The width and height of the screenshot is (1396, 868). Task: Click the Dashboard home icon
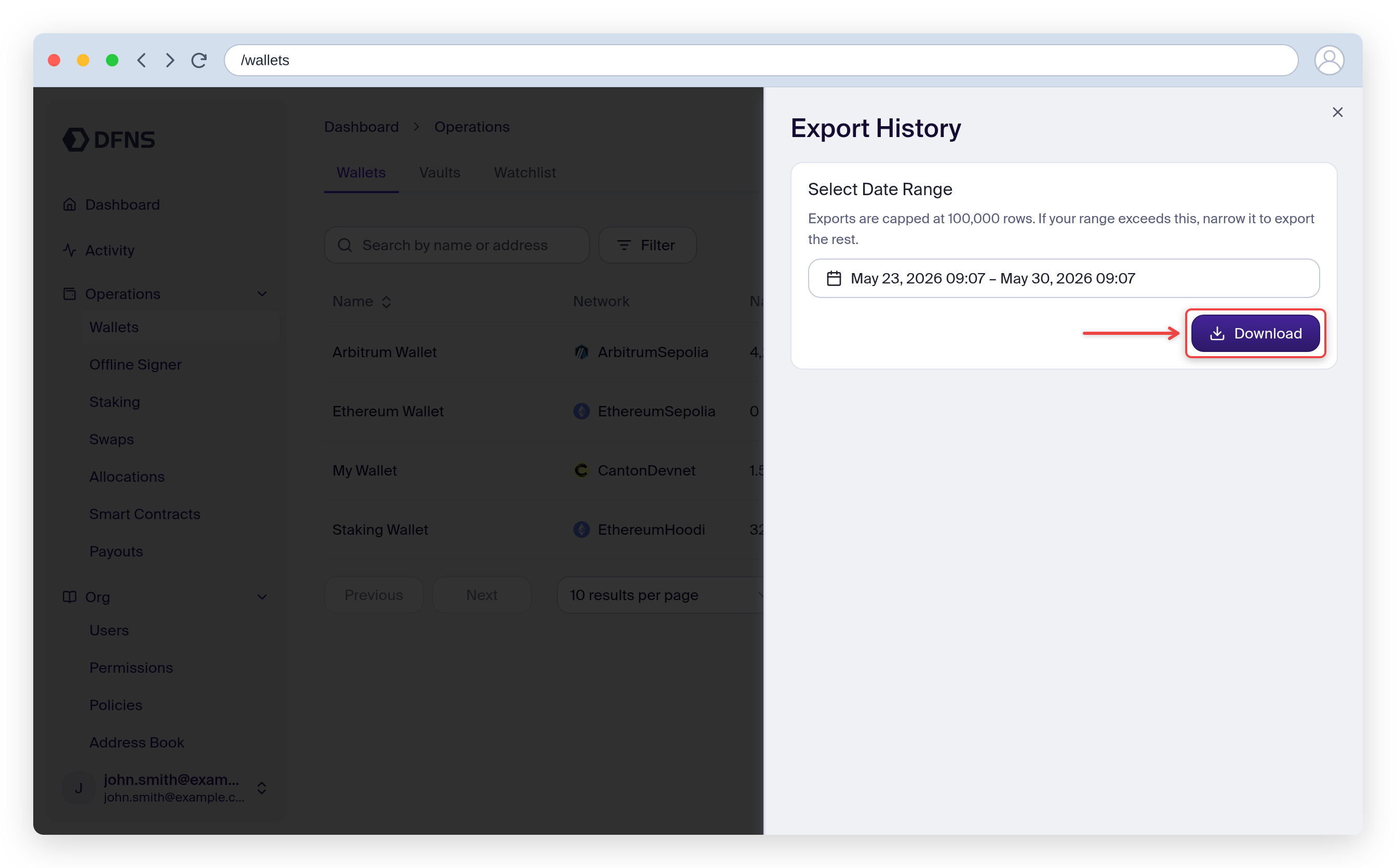(x=70, y=205)
